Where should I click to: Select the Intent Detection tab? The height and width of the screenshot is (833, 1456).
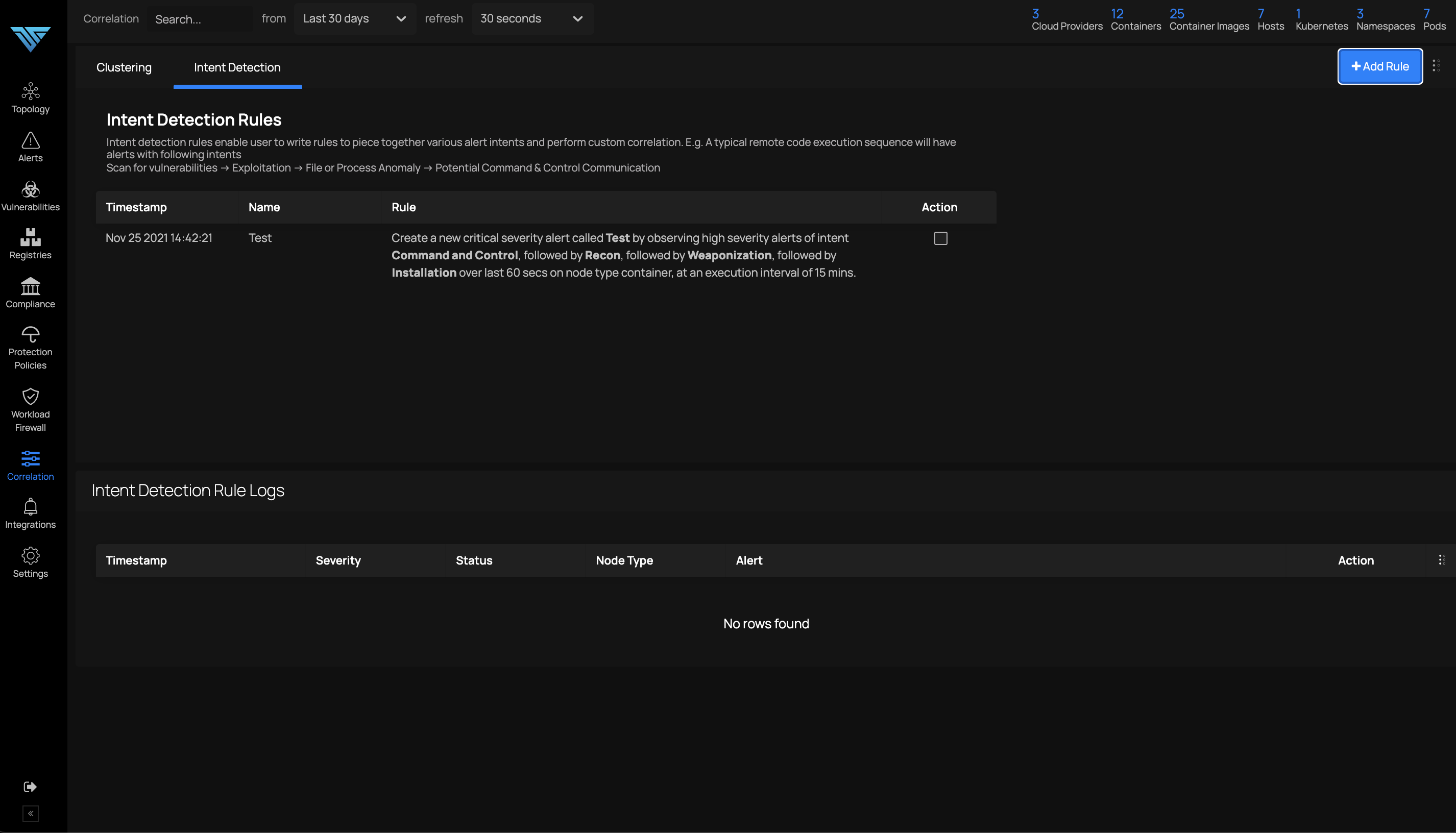coord(237,67)
